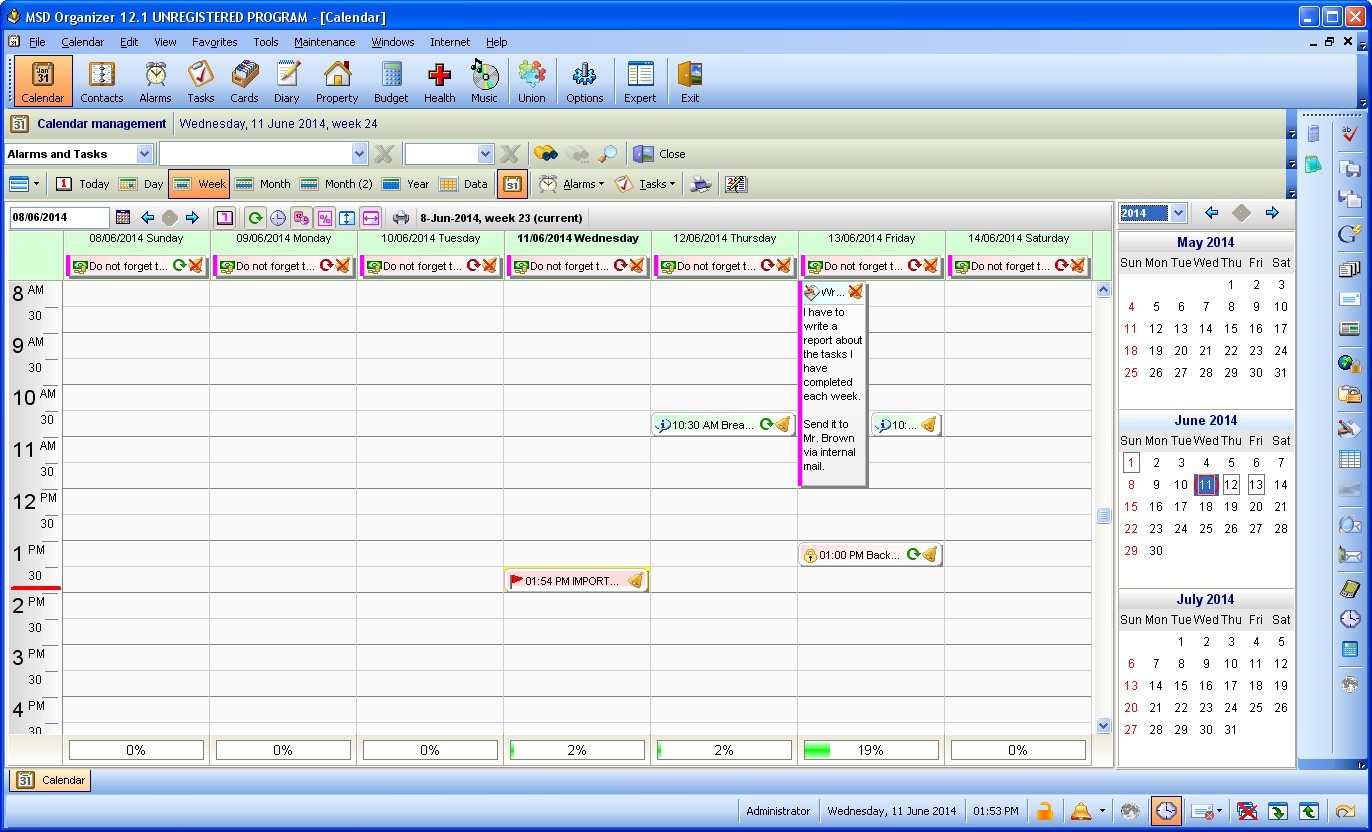Click green refresh icon in navigation bar
Viewport: 1372px width, 832px height.
click(256, 217)
